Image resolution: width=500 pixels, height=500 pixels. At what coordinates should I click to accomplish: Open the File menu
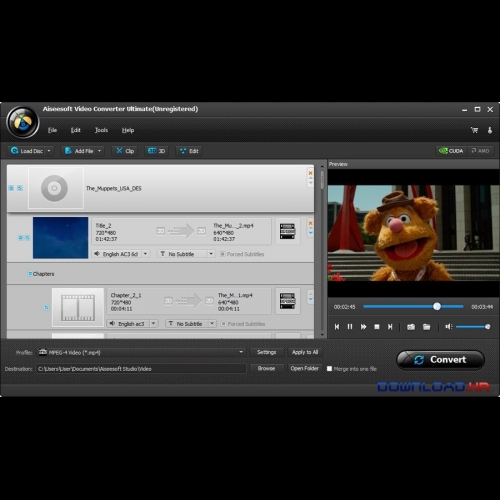tap(52, 130)
